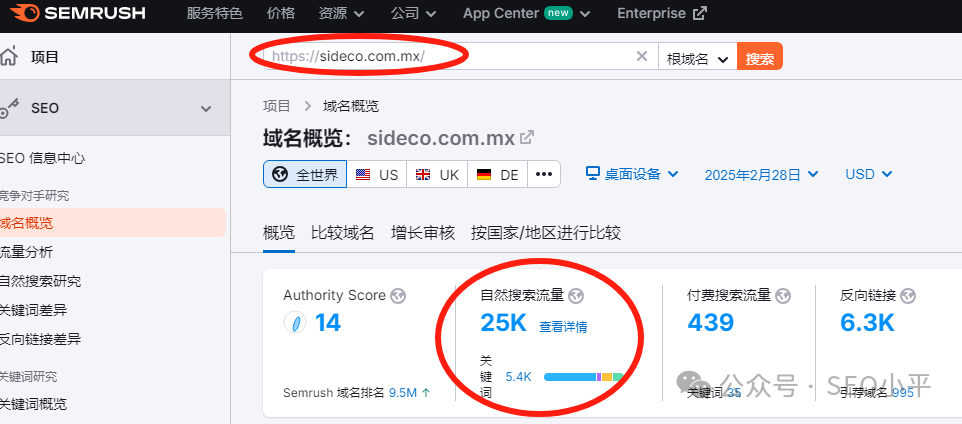Open 关键词差异 in sidebar
962x424 pixels.
[x=33, y=310]
